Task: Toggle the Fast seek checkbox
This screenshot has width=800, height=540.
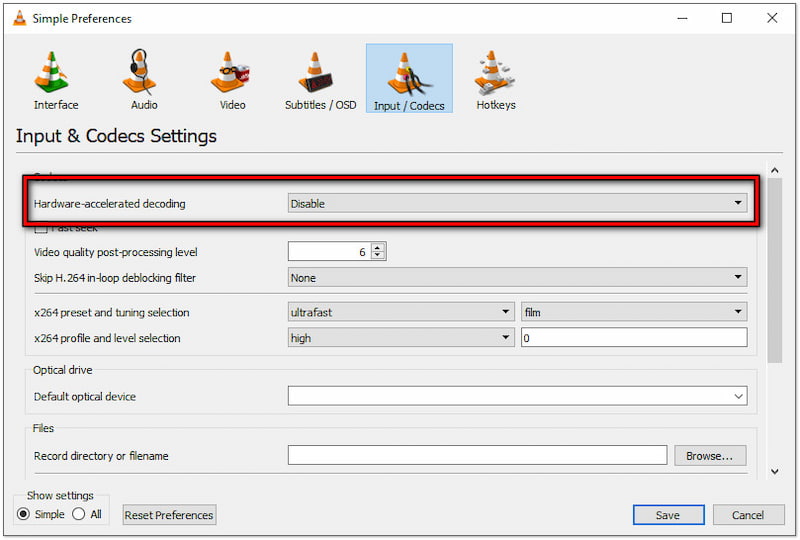Action: 41,229
